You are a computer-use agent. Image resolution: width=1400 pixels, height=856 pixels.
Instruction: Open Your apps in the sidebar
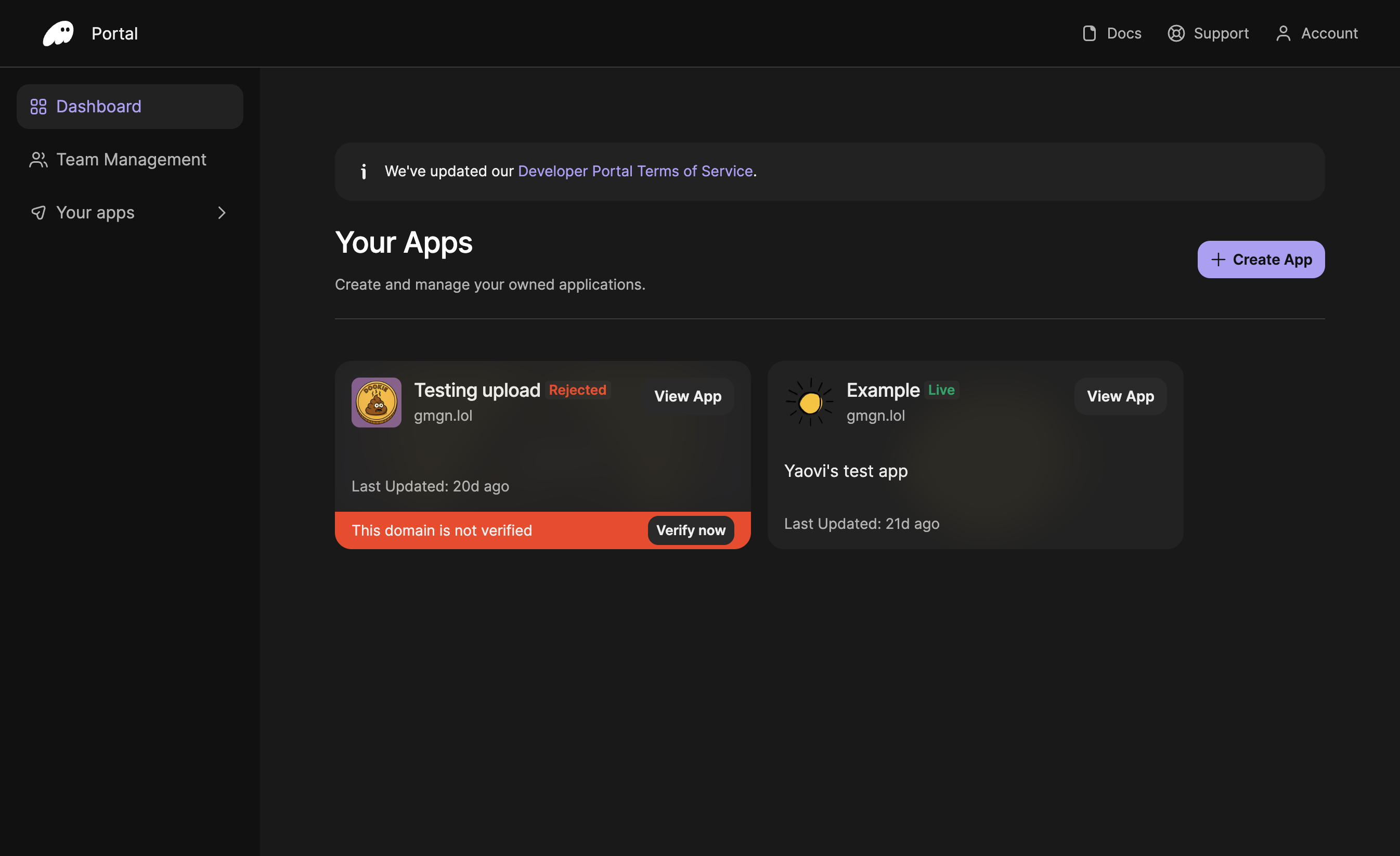[x=130, y=212]
